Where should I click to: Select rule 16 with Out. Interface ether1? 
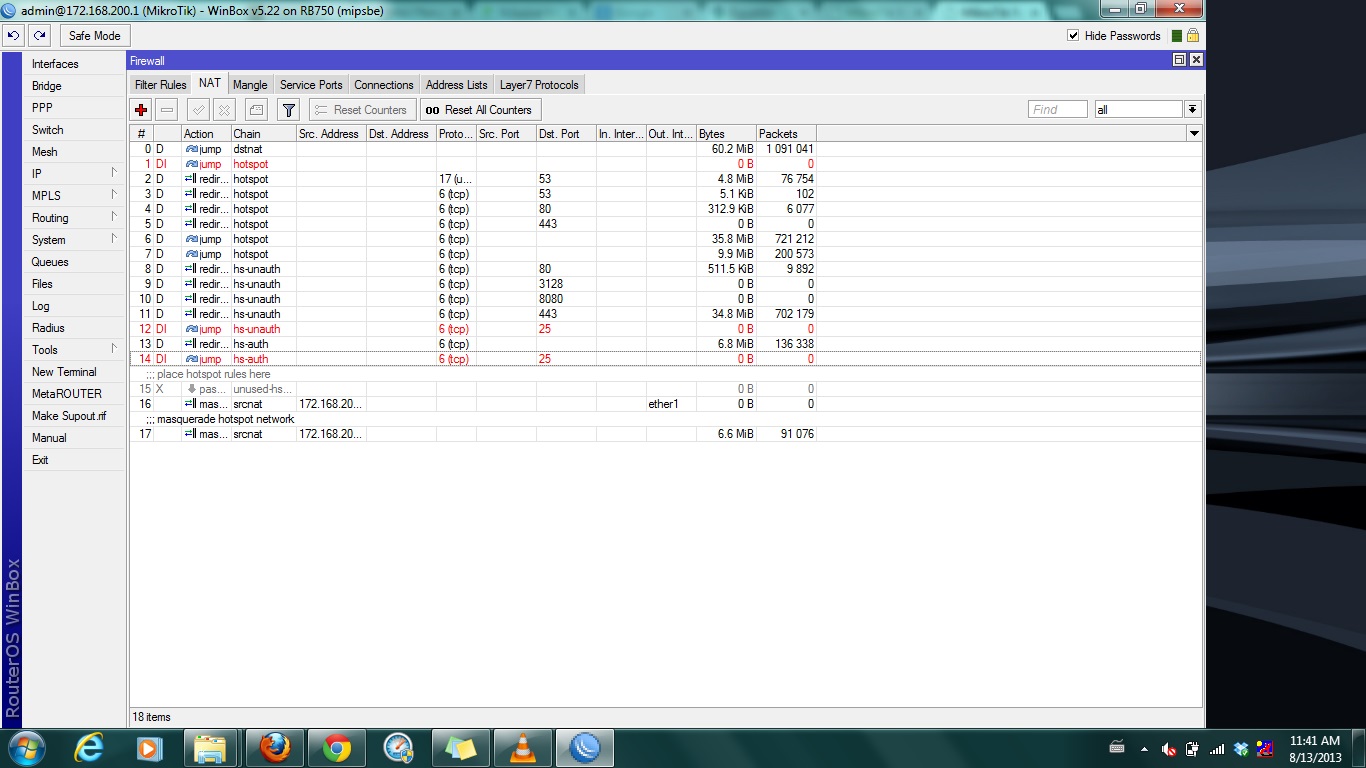(x=666, y=404)
